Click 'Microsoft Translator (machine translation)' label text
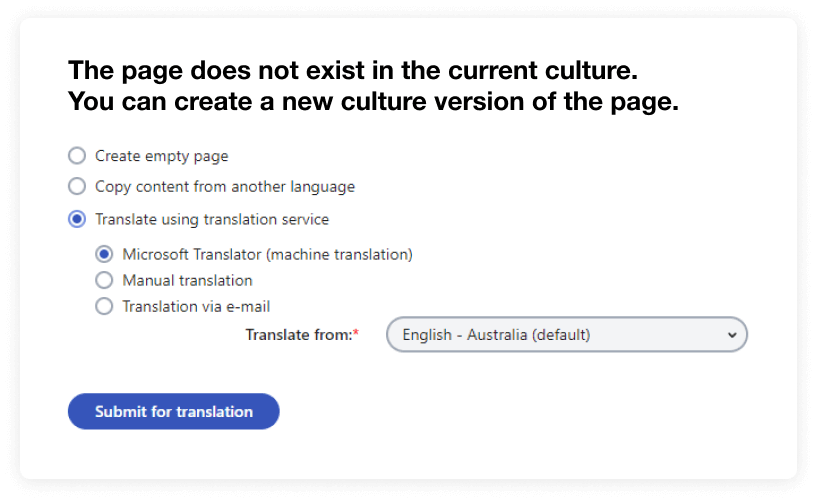The image size is (817, 501). click(267, 254)
